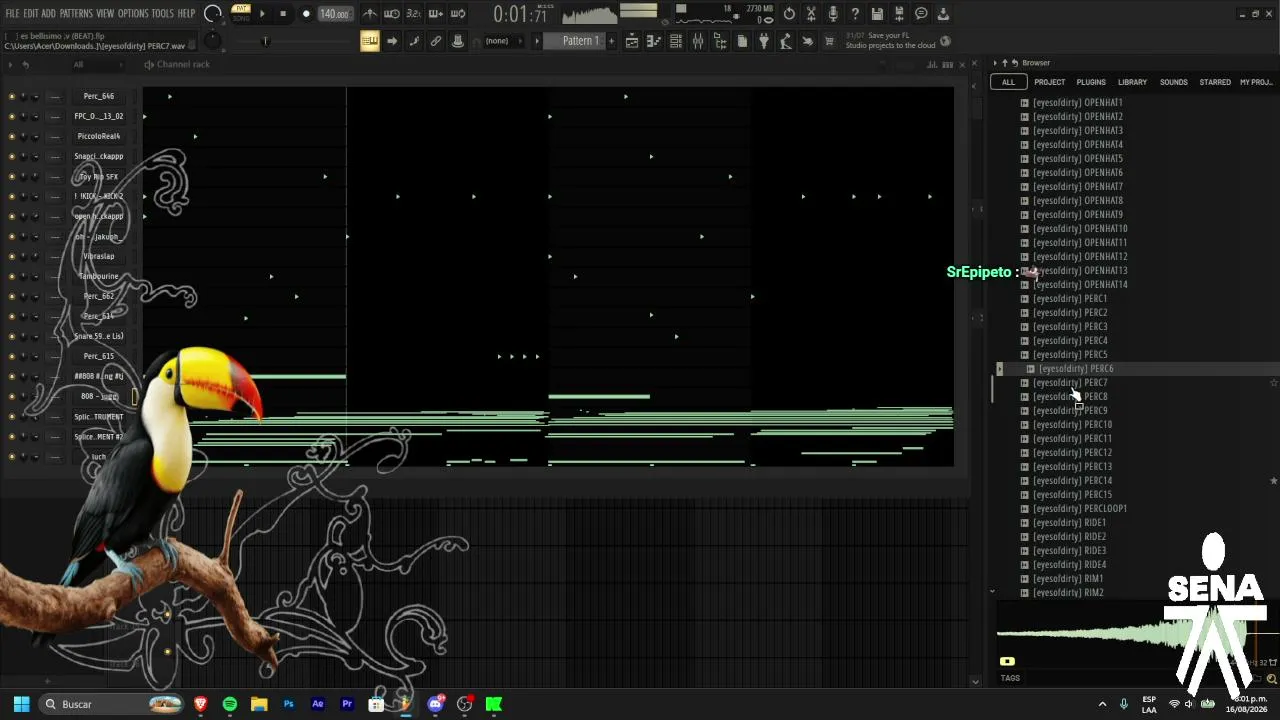Click the Windows Start button

(x=21, y=704)
